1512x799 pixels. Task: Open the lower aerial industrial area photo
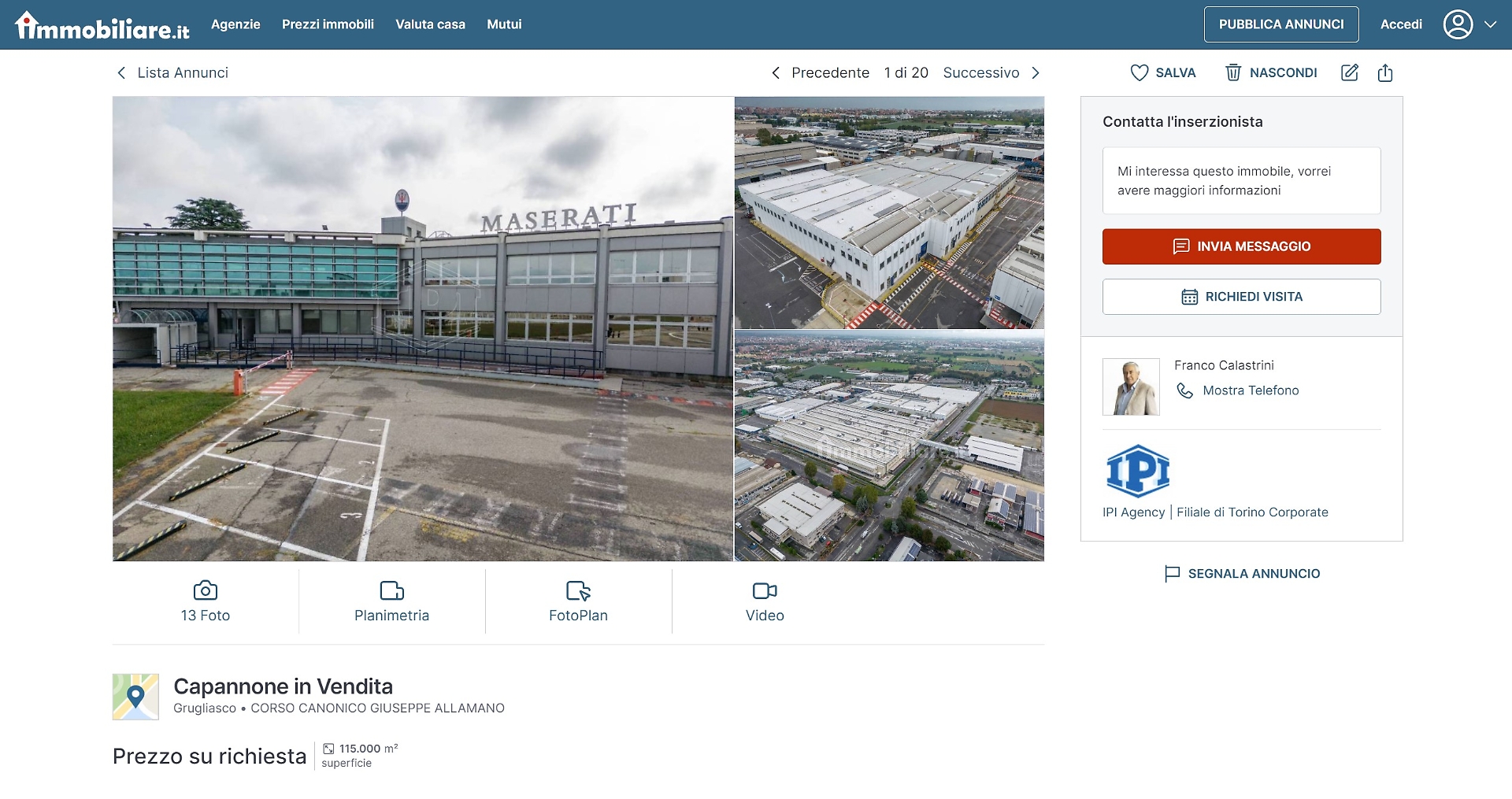click(x=889, y=446)
